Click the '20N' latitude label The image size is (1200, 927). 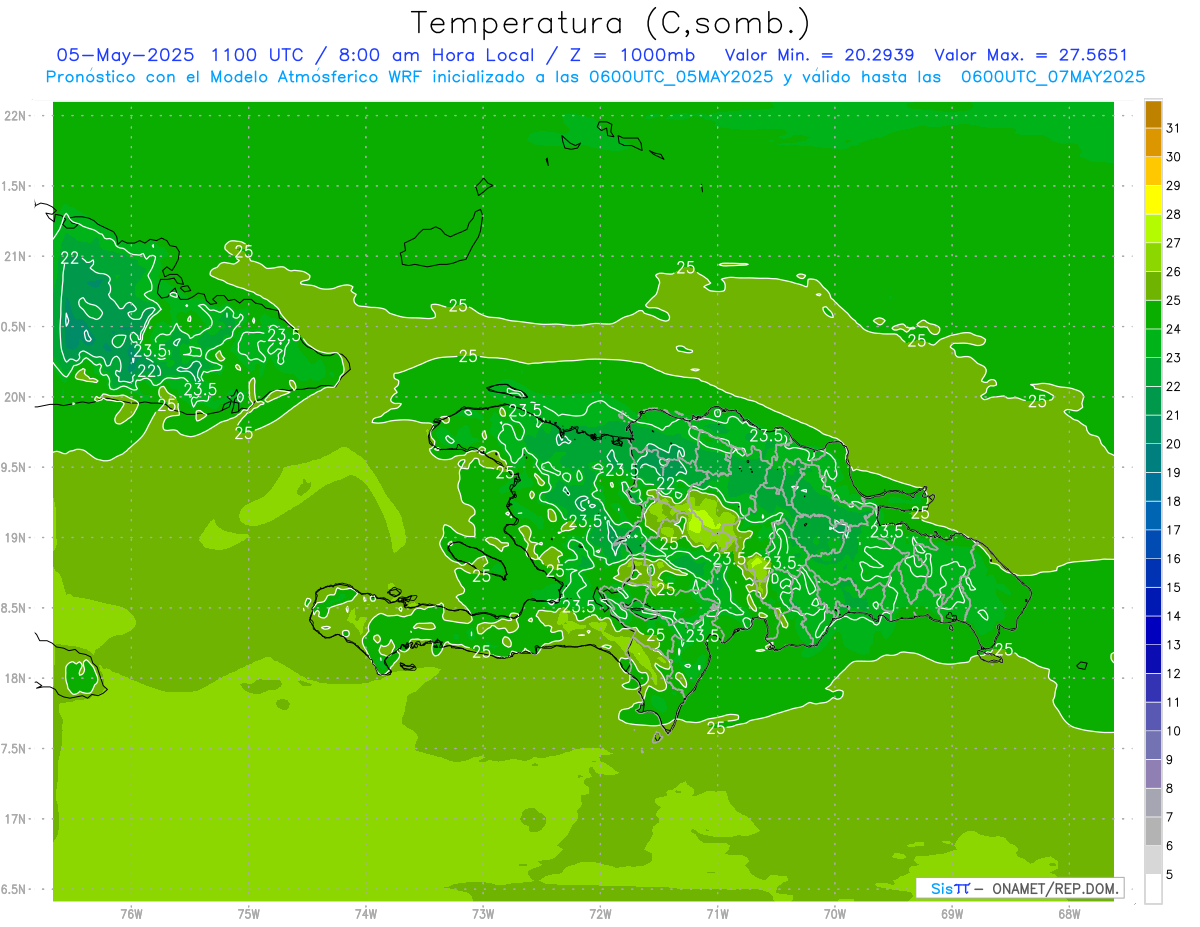(x=15, y=397)
